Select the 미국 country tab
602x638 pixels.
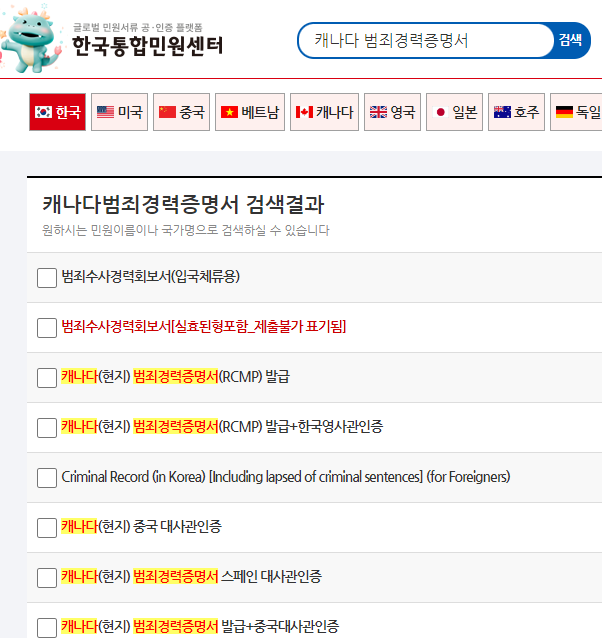pos(120,112)
